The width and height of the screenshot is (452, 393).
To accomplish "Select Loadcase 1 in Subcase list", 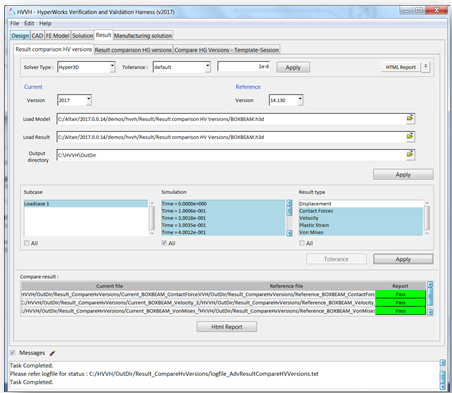I will (x=86, y=204).
